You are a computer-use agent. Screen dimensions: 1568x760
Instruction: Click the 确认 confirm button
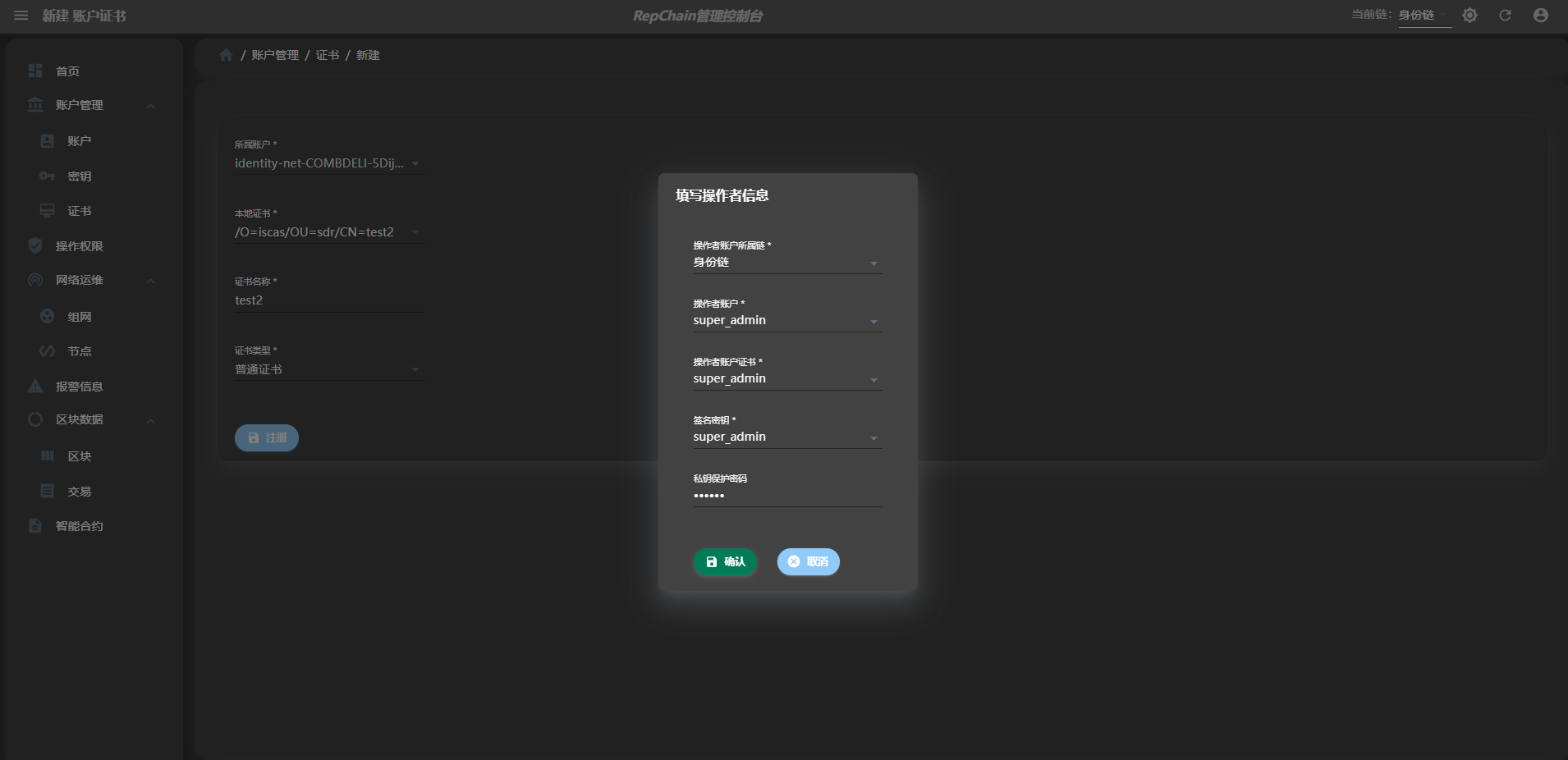(725, 561)
